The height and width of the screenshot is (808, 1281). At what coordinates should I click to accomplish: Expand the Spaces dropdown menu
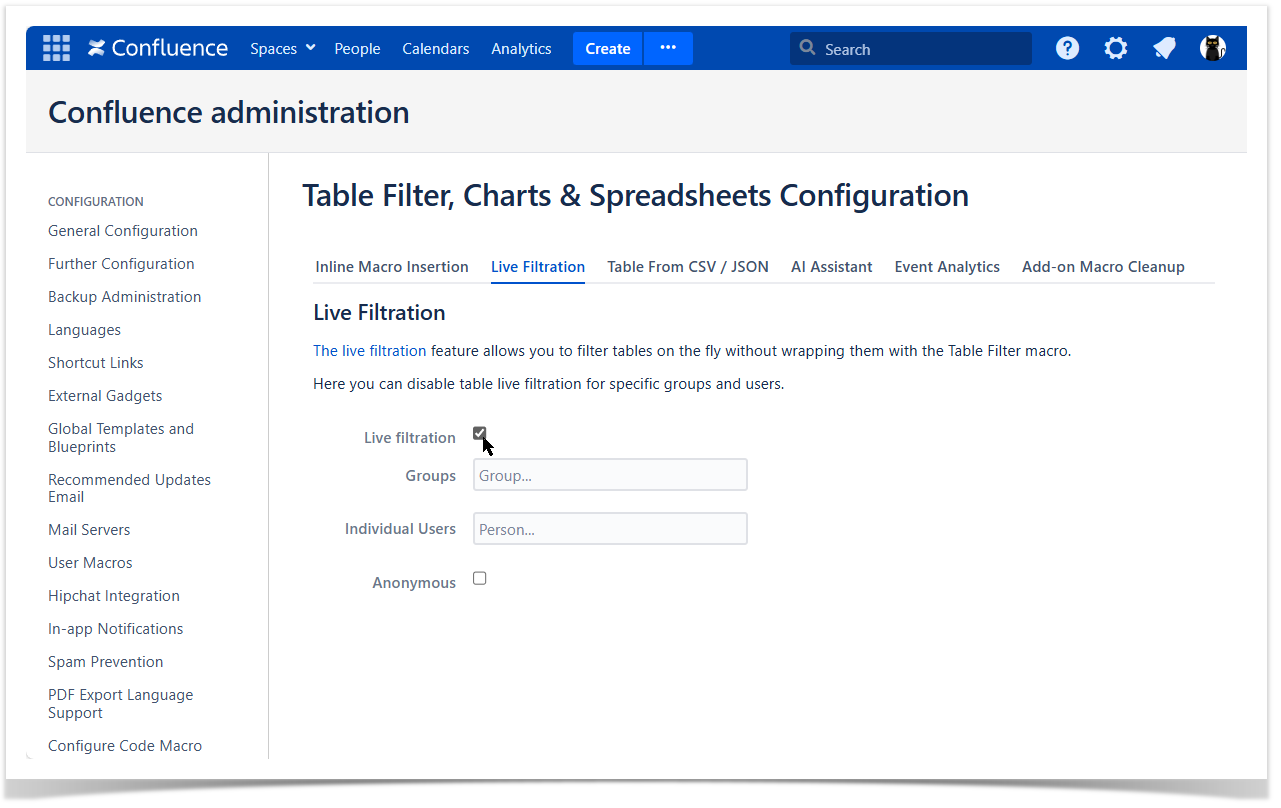[x=282, y=48]
